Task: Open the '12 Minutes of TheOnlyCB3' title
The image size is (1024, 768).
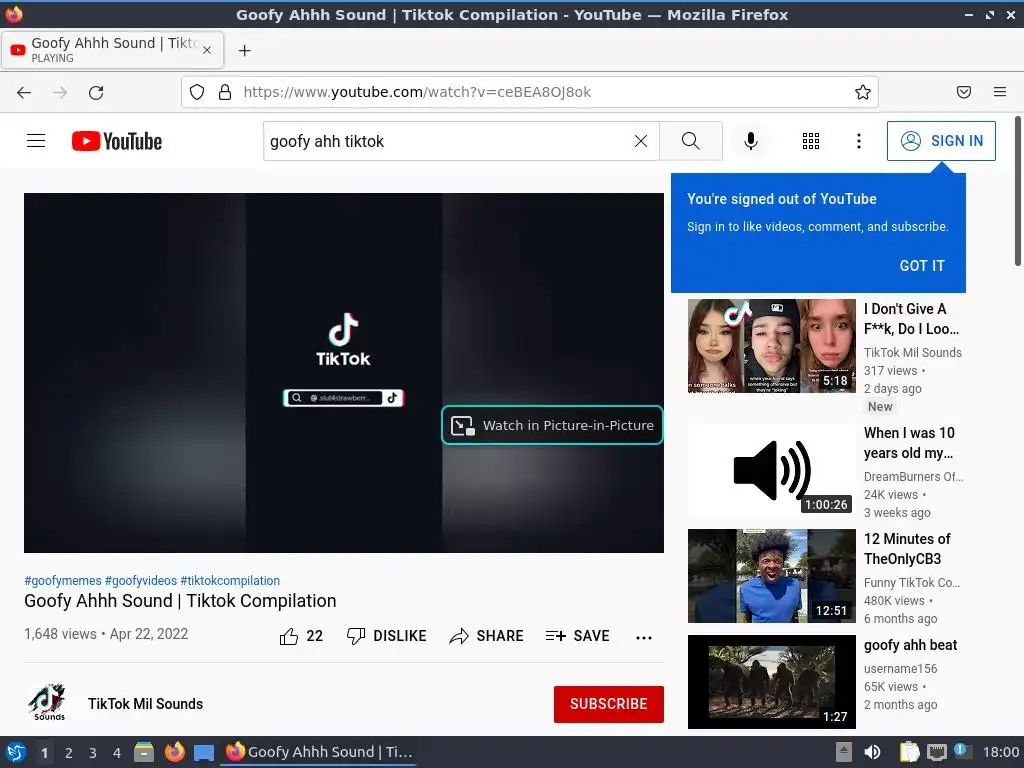Action: (x=907, y=549)
